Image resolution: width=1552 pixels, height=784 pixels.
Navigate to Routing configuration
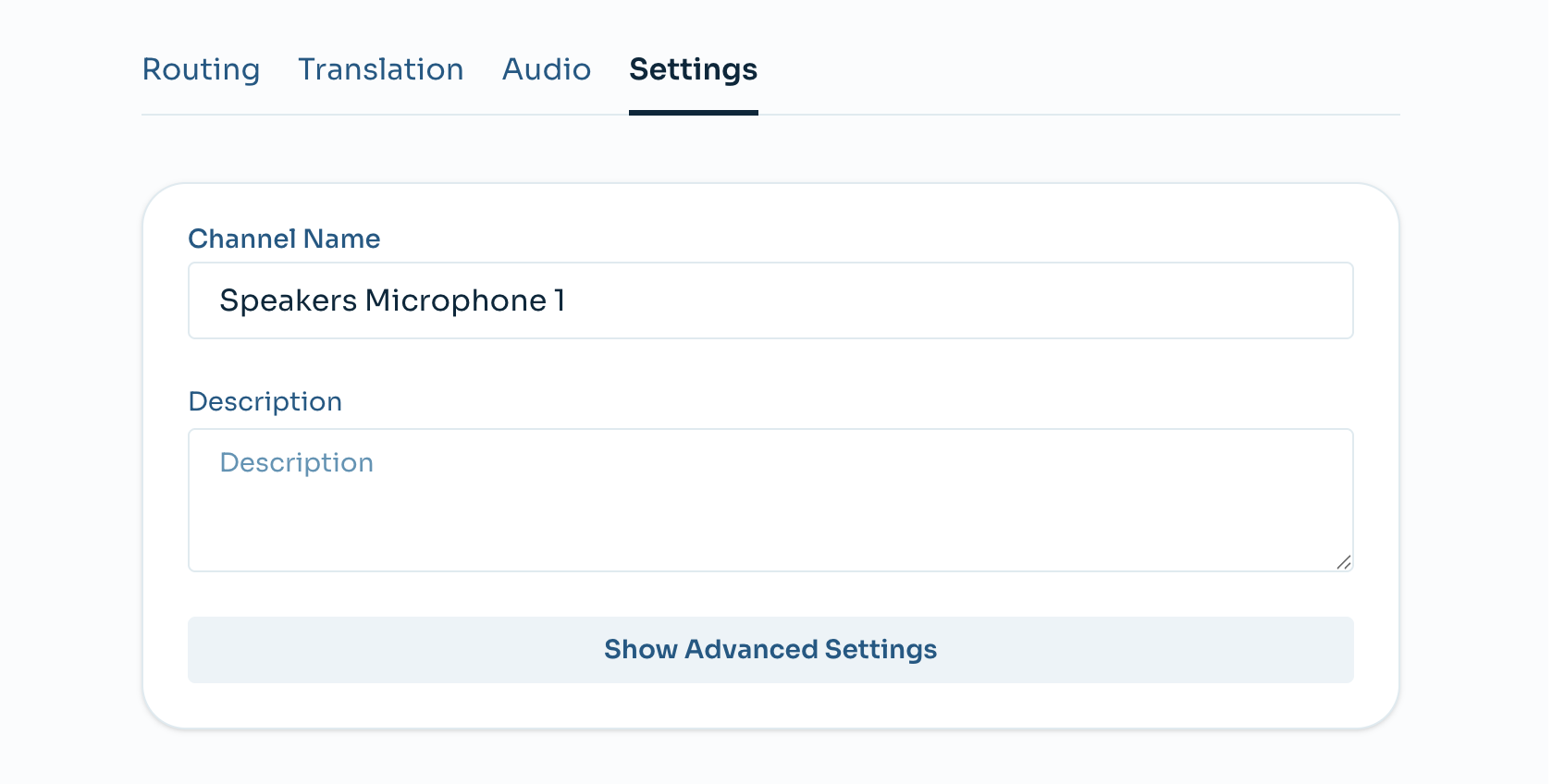click(201, 69)
